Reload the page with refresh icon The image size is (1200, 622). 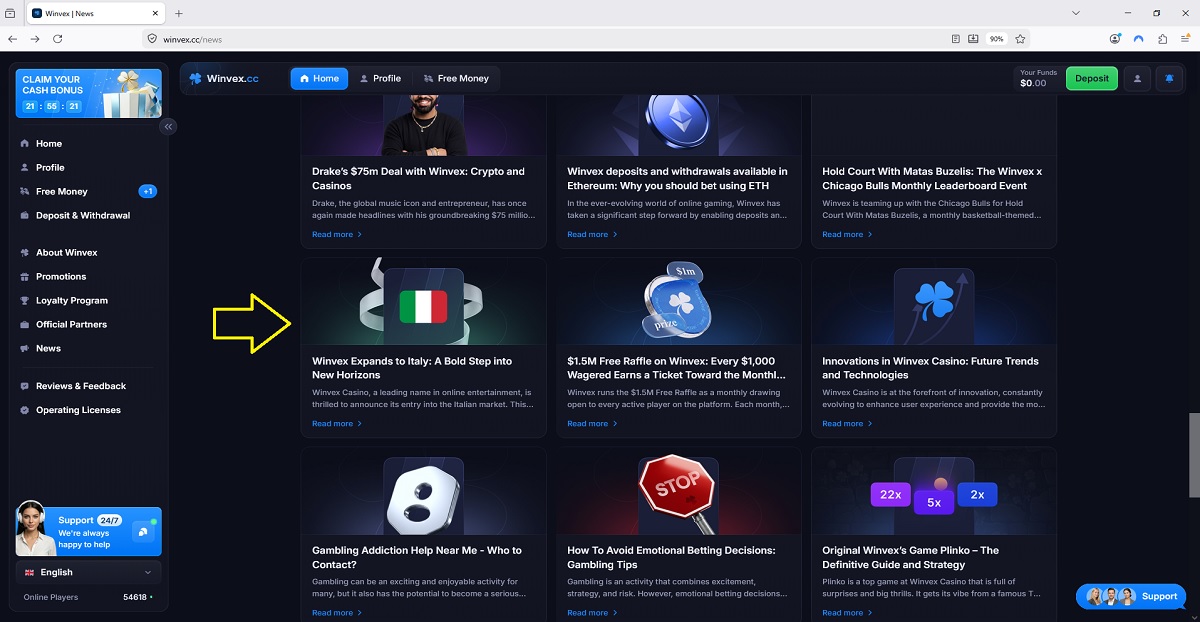pyautogui.click(x=58, y=39)
